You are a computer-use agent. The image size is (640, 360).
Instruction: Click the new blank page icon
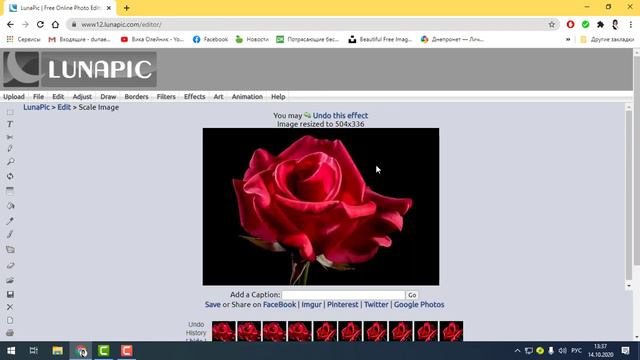(10, 320)
